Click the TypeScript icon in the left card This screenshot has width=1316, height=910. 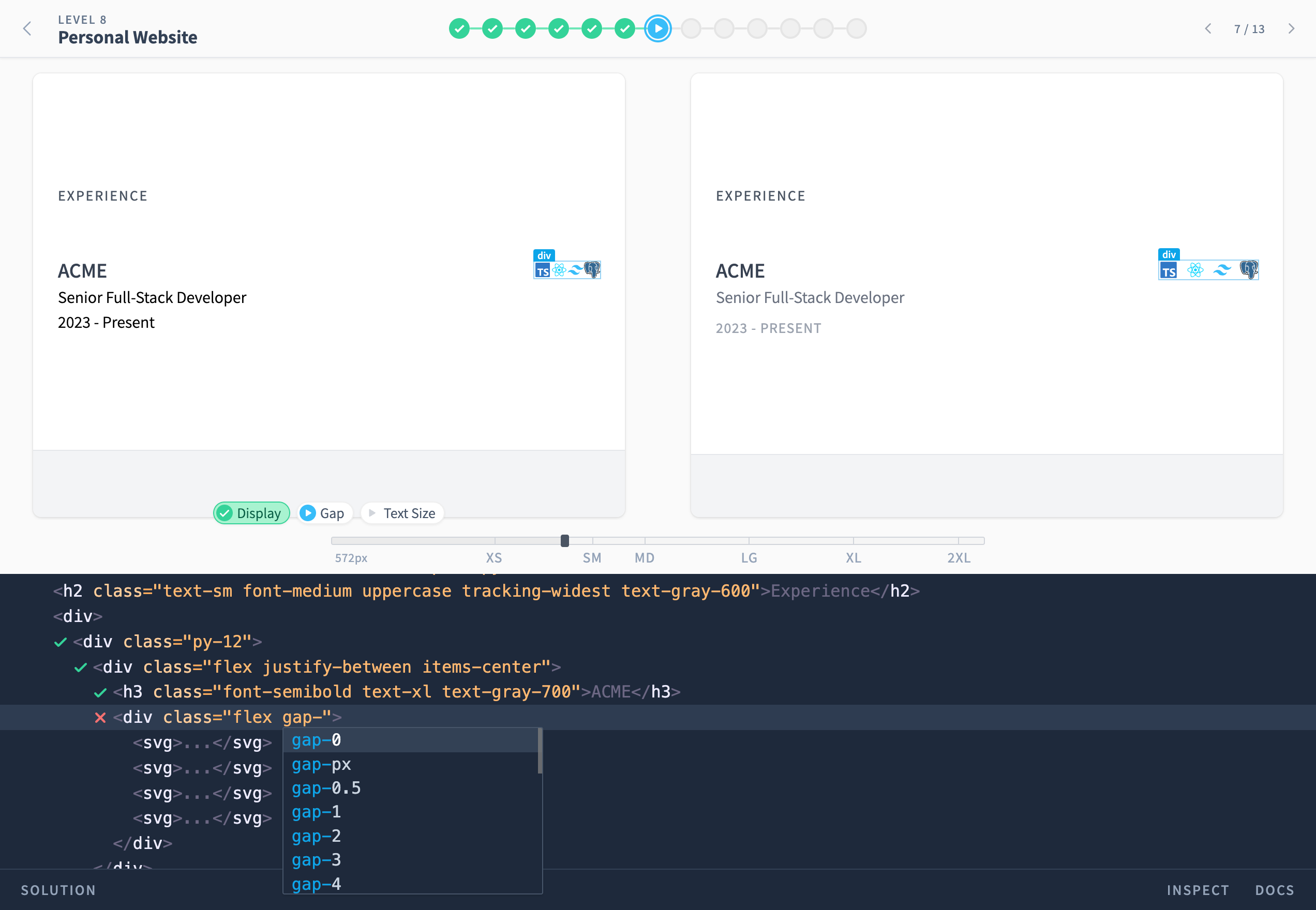(542, 271)
